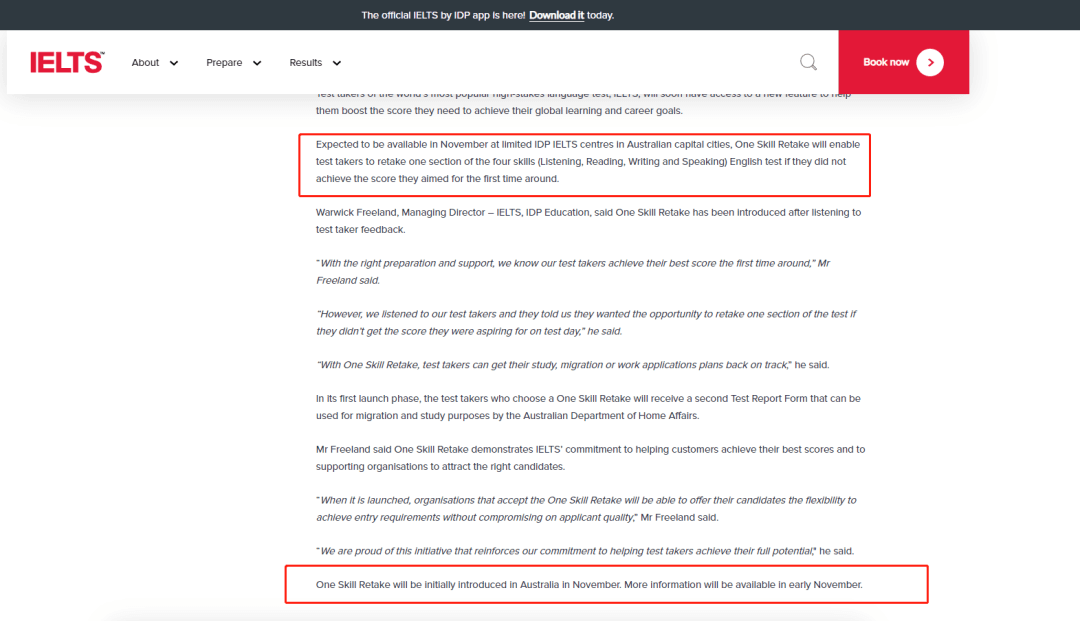1080x621 pixels.
Task: Follow the Download it link
Action: (x=557, y=15)
